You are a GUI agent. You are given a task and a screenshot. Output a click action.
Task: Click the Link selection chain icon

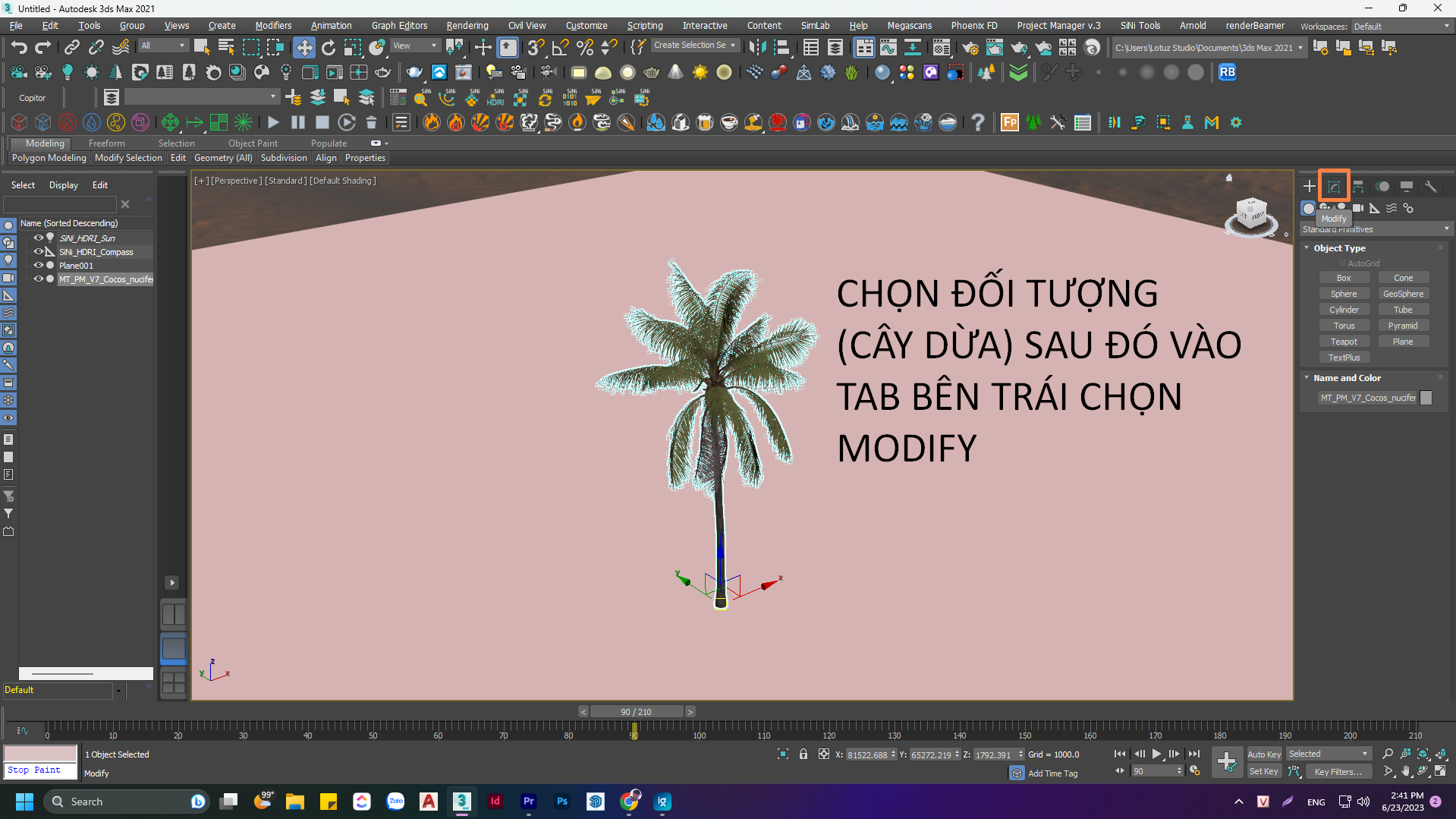pos(71,48)
